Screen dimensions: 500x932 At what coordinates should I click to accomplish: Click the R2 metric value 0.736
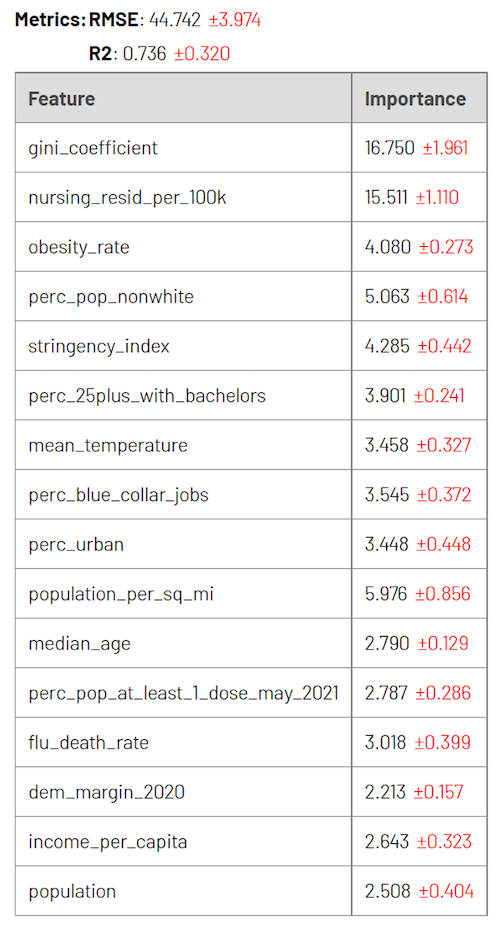144,54
